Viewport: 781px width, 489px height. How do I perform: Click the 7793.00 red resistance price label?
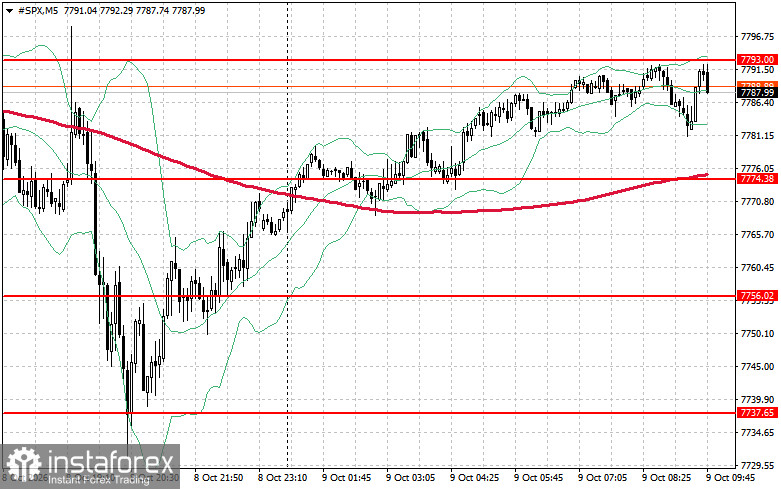click(757, 60)
